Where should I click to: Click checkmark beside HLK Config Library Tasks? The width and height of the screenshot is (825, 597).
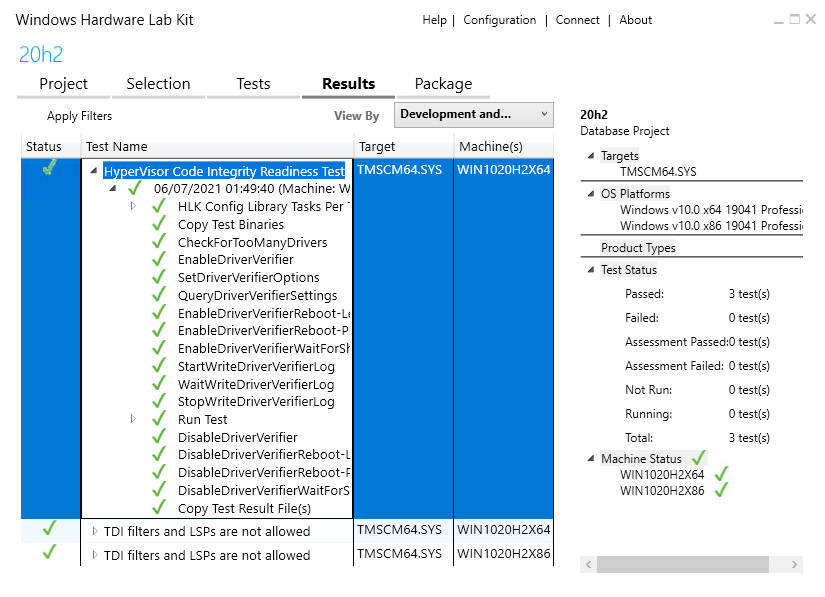click(159, 206)
